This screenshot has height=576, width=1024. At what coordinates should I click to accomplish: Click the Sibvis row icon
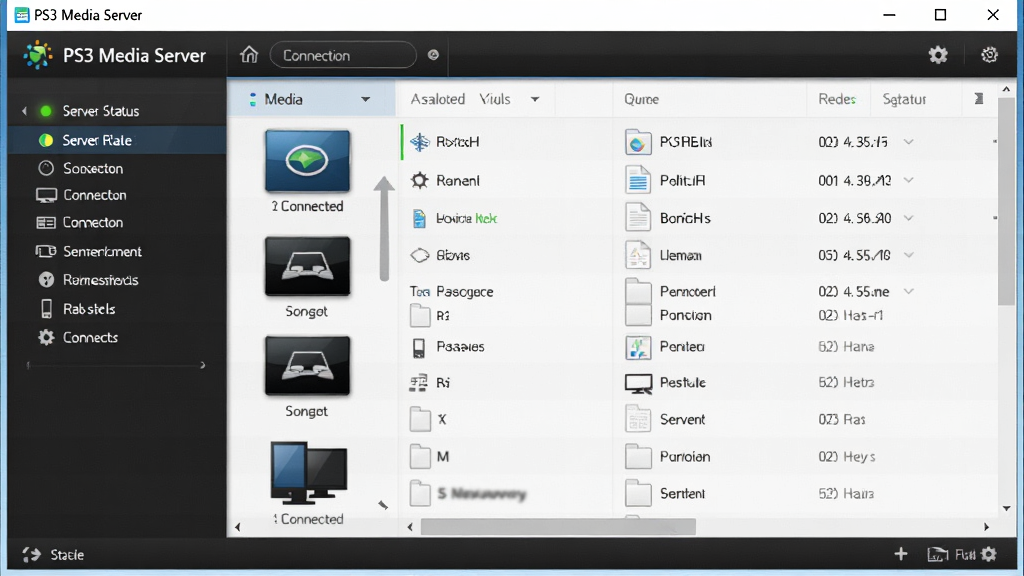(419, 255)
